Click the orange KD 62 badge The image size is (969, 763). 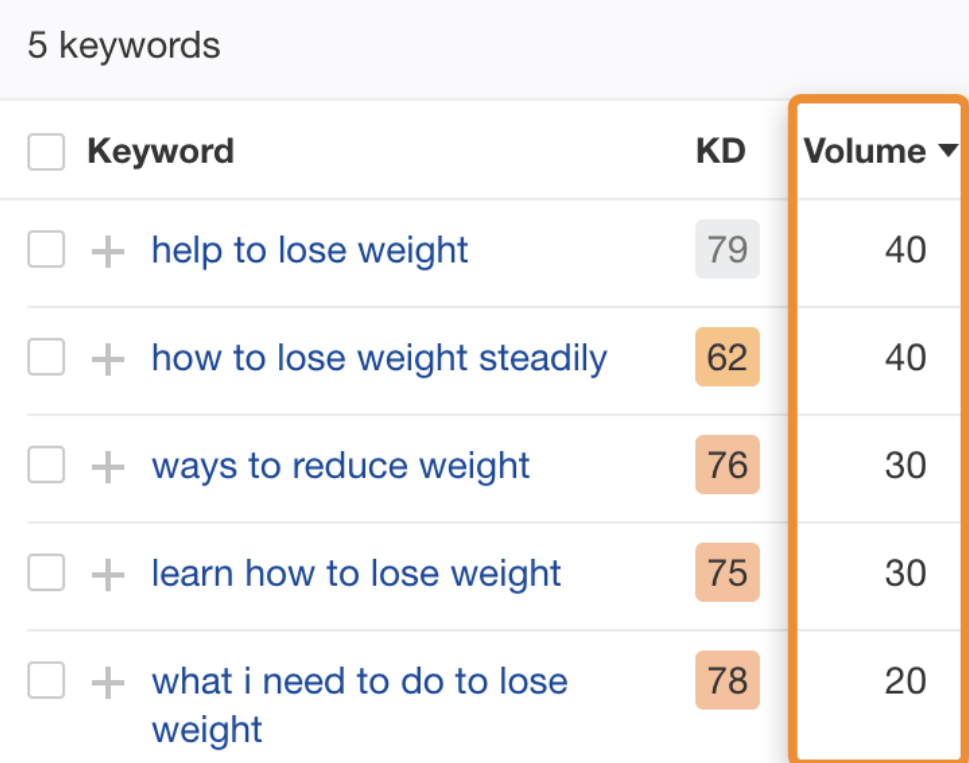[727, 357]
